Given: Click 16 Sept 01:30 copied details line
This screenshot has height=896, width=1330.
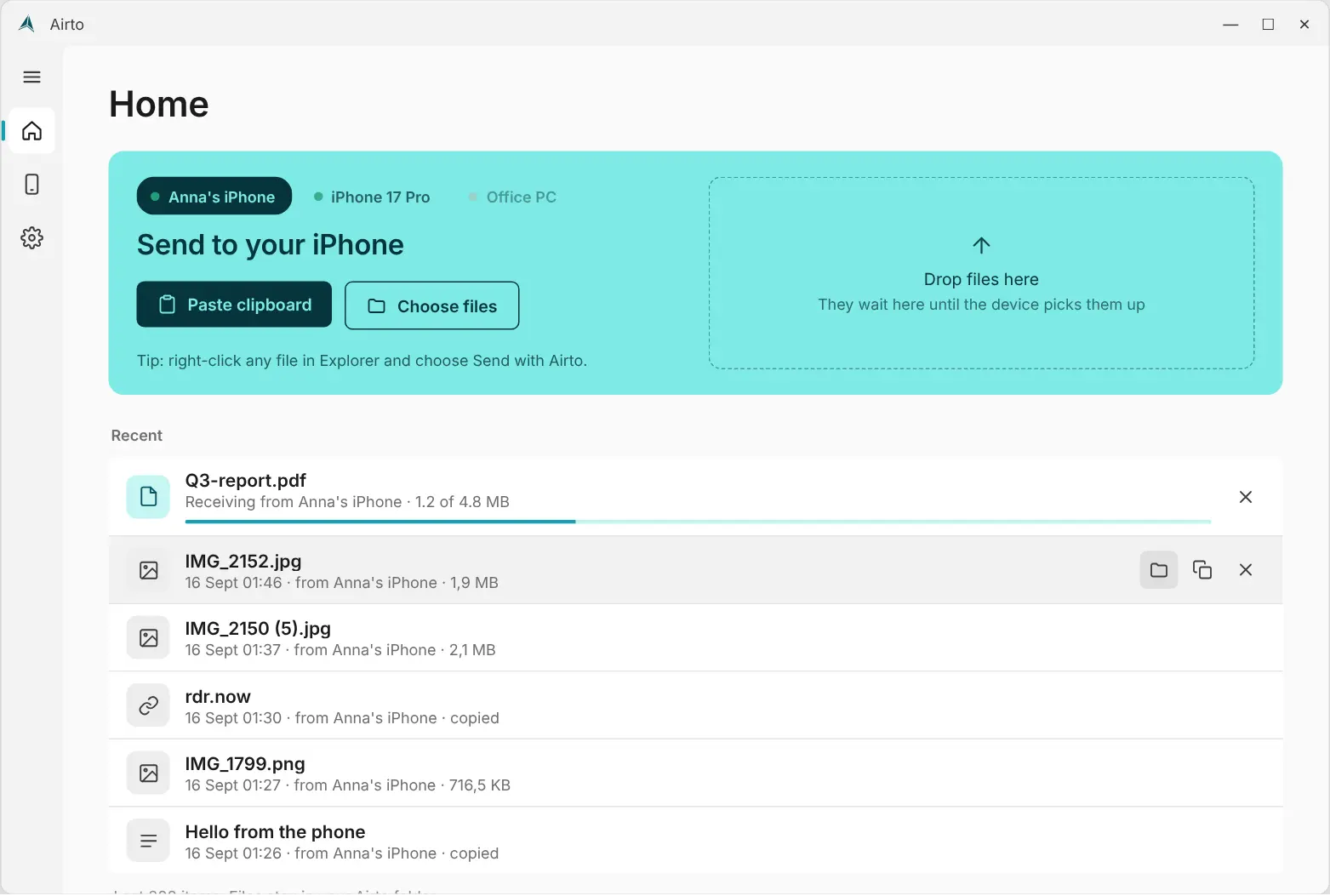Looking at the screenshot, I should [342, 718].
